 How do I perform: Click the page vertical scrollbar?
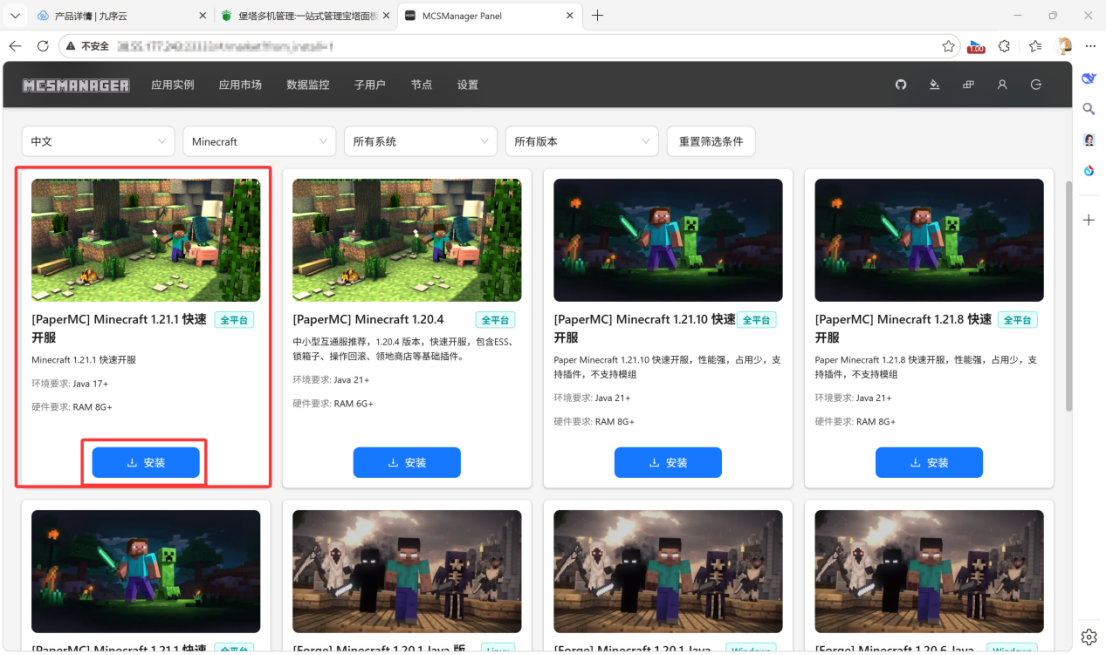coord(1069,296)
